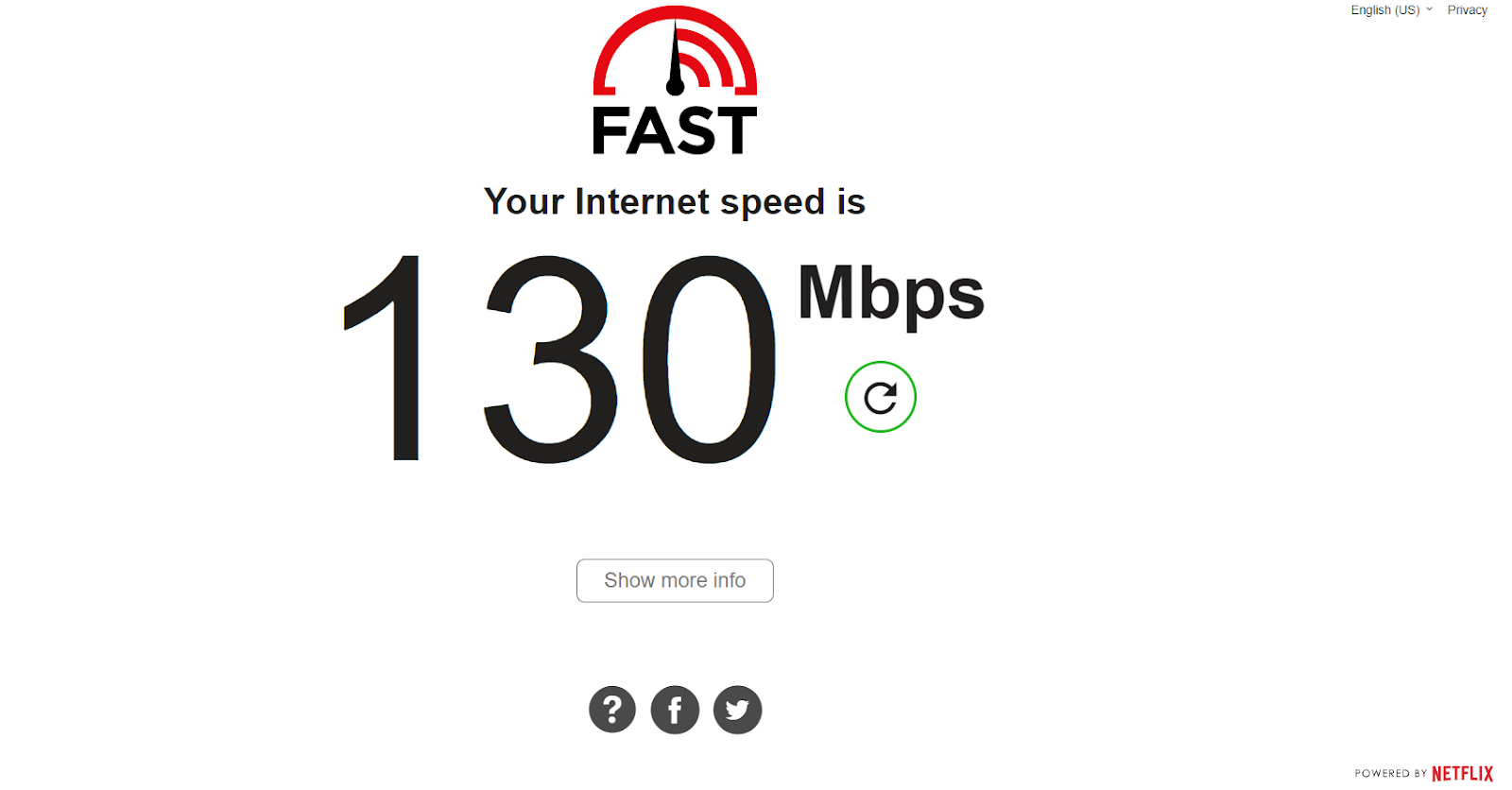The image size is (1512, 790).
Task: Share results via the Facebook icon
Action: (675, 710)
